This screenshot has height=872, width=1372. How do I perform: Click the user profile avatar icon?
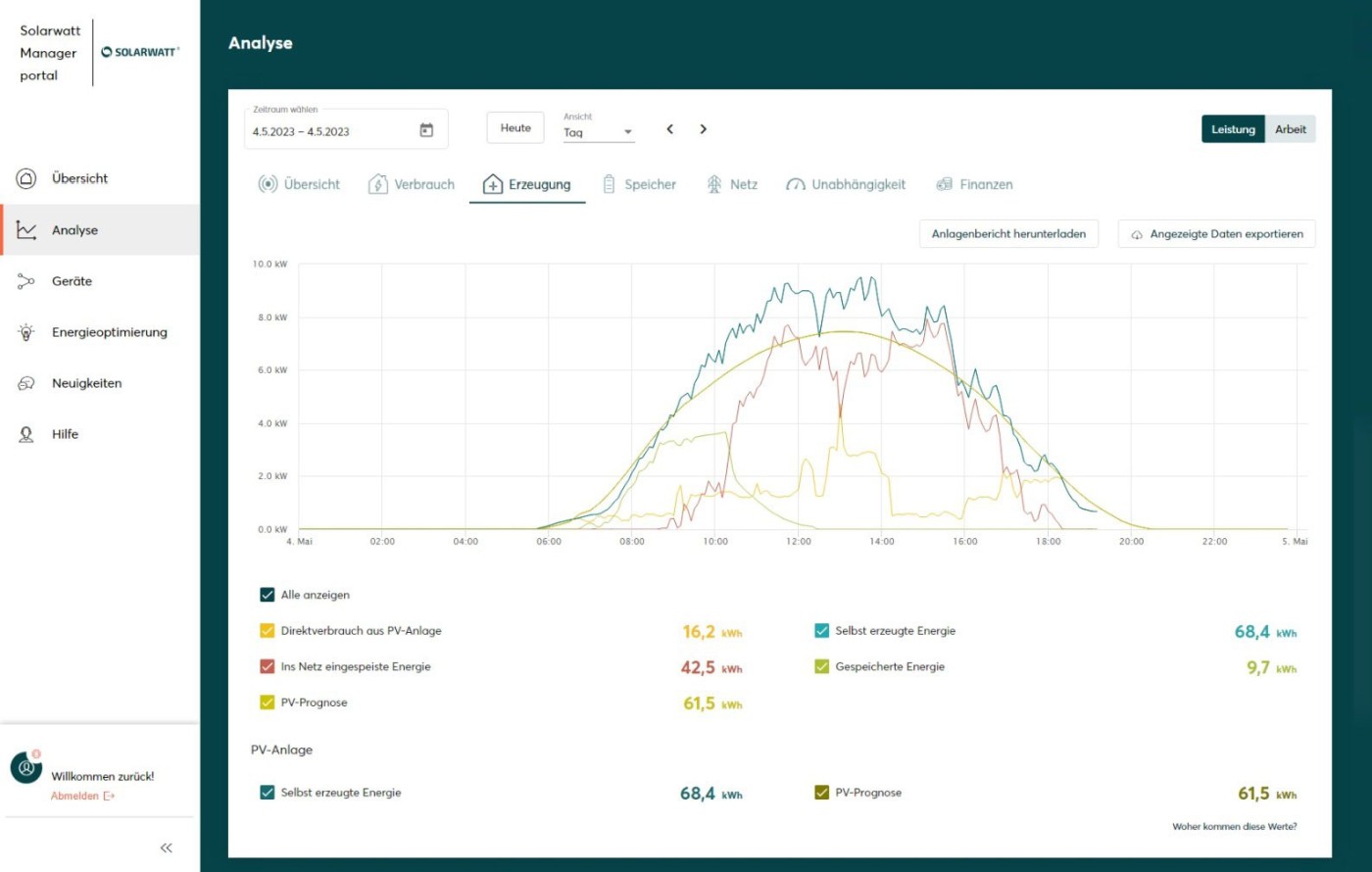pos(26,768)
